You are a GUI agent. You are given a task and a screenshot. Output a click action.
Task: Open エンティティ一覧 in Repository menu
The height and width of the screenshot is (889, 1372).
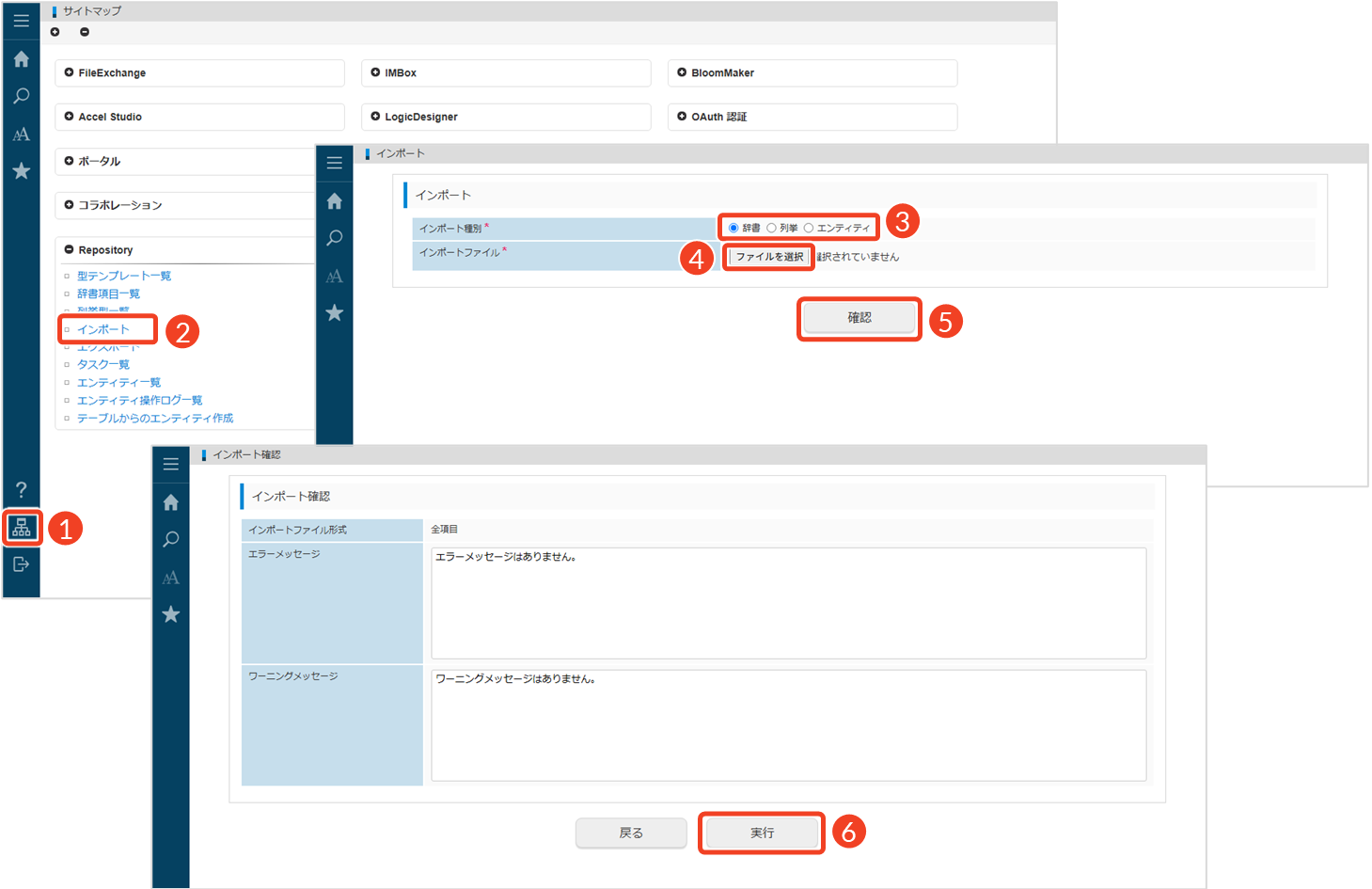(118, 382)
